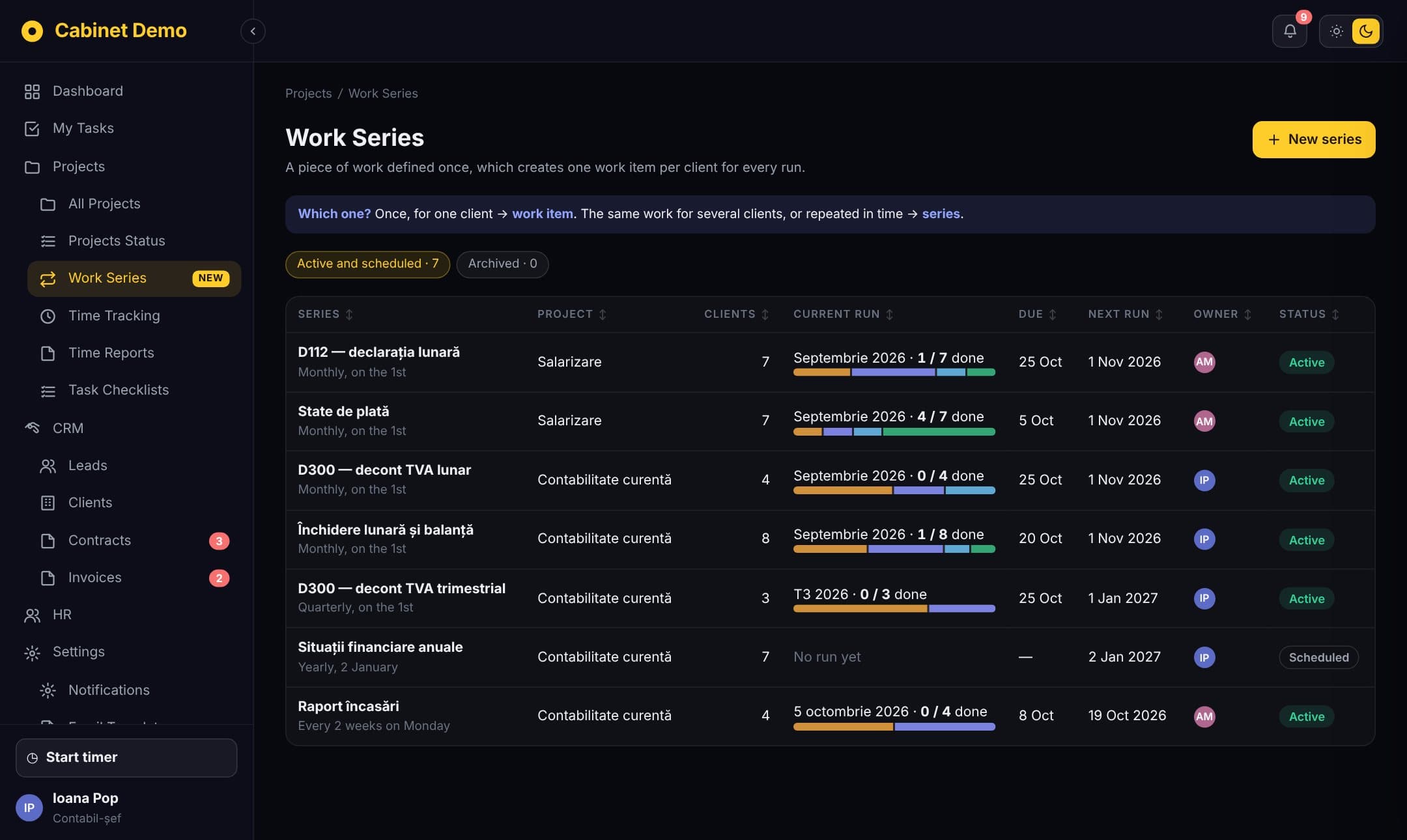Sort by Current Run column
Viewport: 1407px width, 840px height.
tap(843, 314)
